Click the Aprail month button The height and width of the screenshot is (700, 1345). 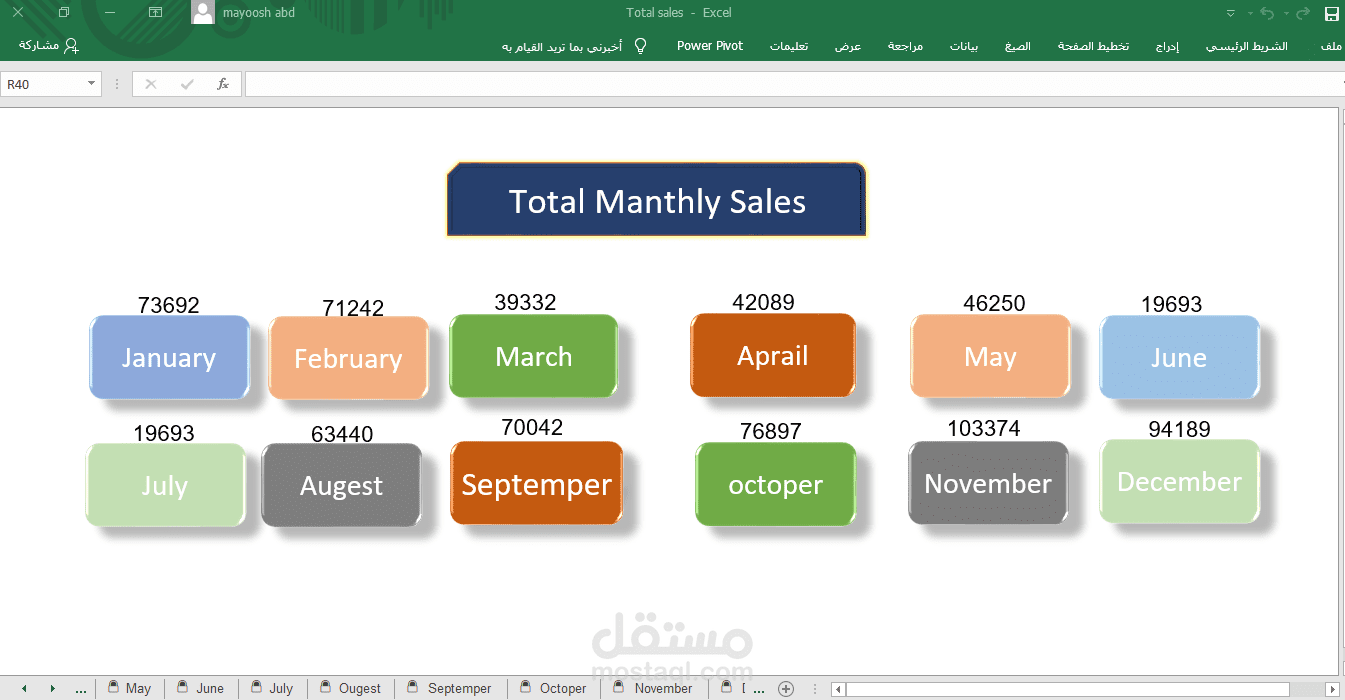coord(773,356)
